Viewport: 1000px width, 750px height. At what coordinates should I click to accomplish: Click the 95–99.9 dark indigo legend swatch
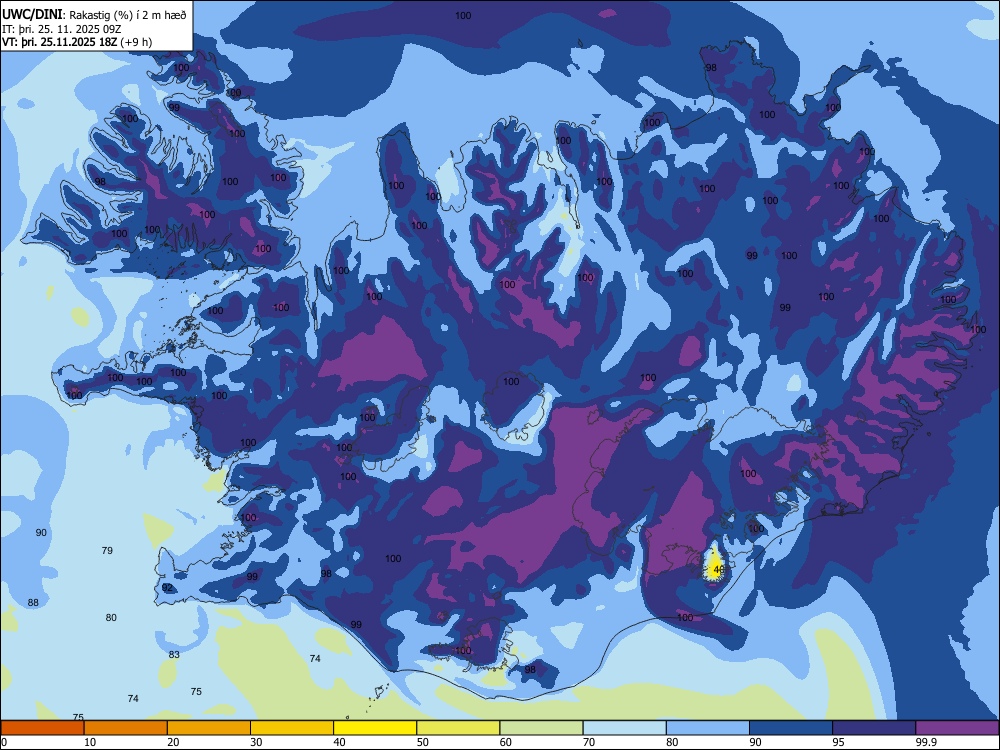pyautogui.click(x=874, y=728)
